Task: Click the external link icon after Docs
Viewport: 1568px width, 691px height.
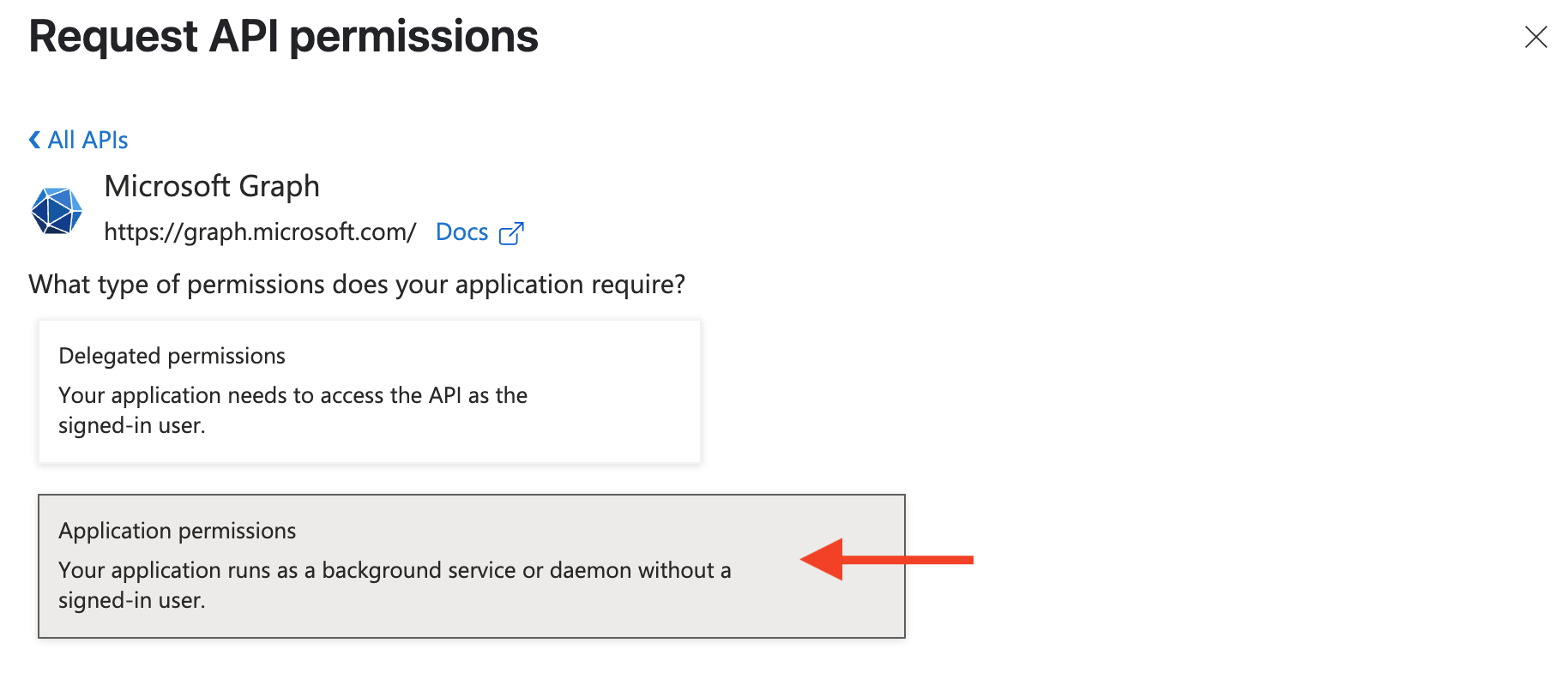Action: (511, 233)
